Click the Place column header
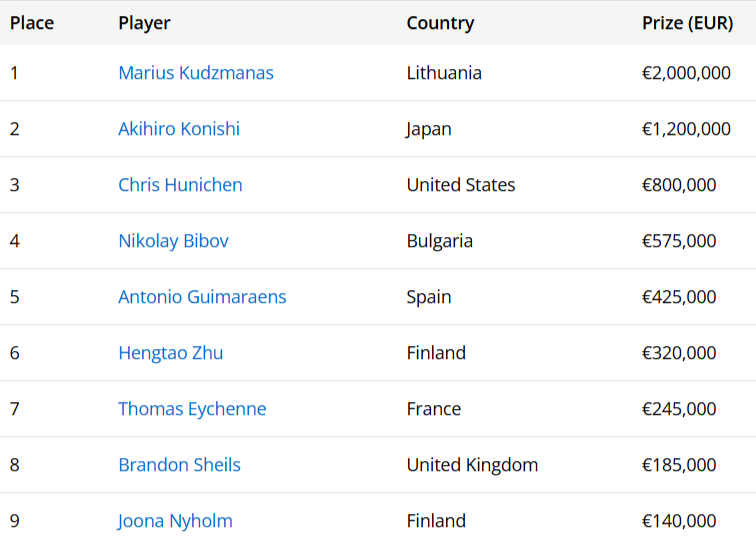This screenshot has width=756, height=542. click(x=32, y=23)
